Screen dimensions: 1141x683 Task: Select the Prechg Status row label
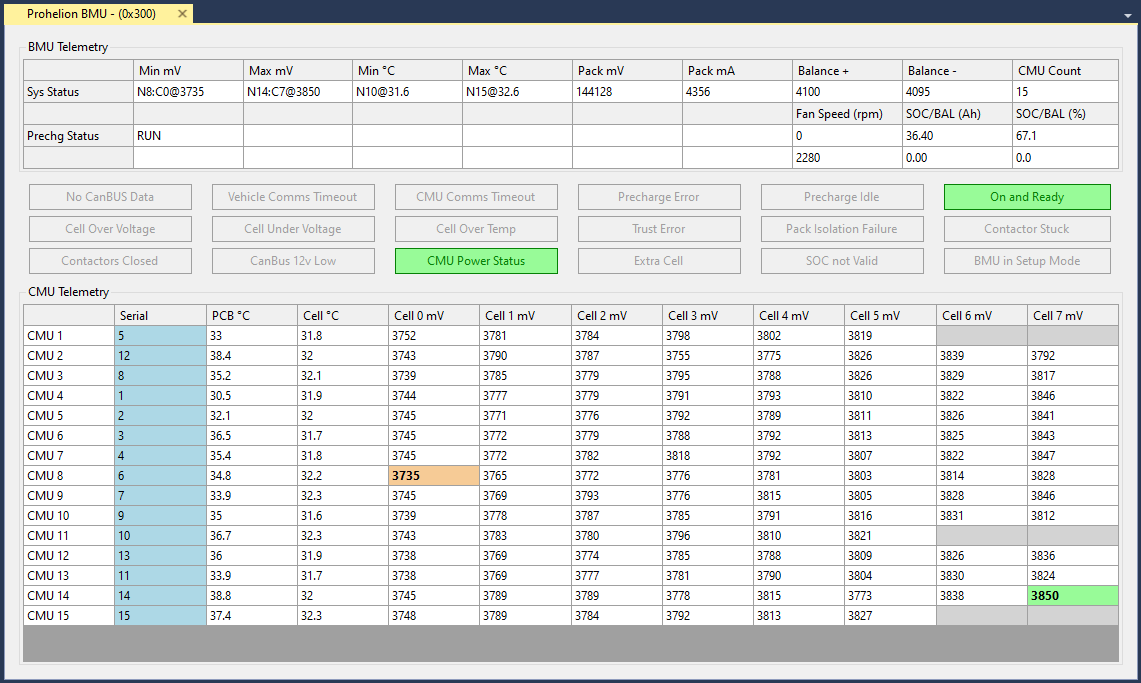coord(79,136)
